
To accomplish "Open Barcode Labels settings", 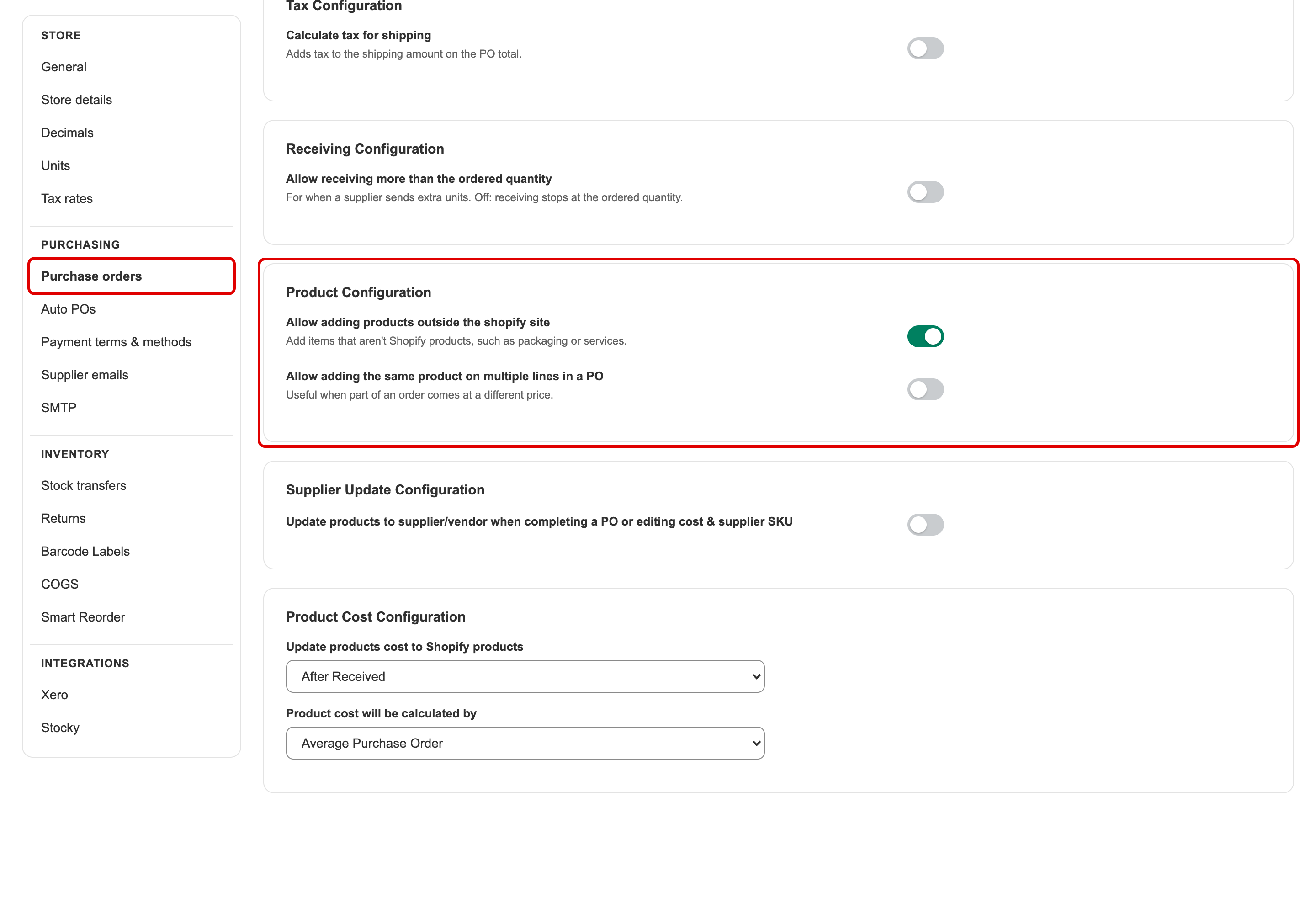I will click(x=85, y=552).
